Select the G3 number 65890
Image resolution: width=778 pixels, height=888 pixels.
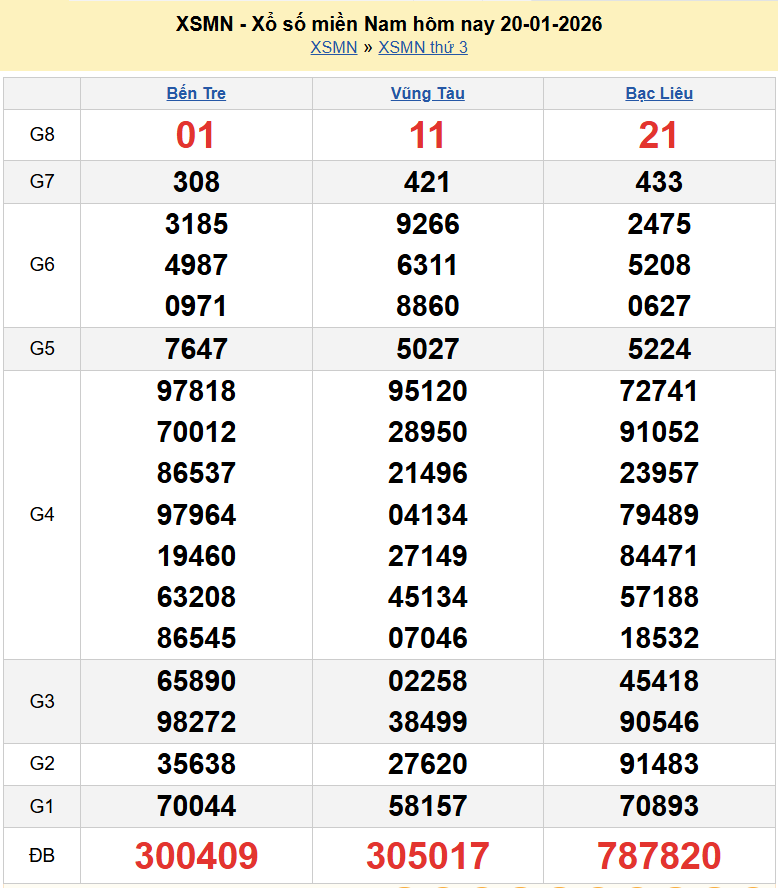tap(196, 681)
